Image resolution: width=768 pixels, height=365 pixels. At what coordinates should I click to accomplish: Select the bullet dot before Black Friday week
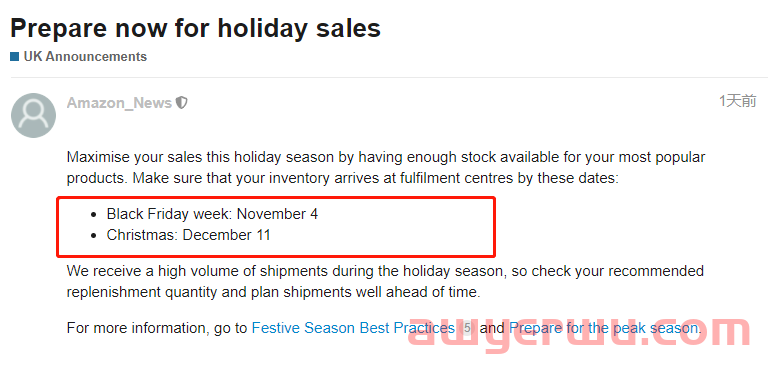94,215
